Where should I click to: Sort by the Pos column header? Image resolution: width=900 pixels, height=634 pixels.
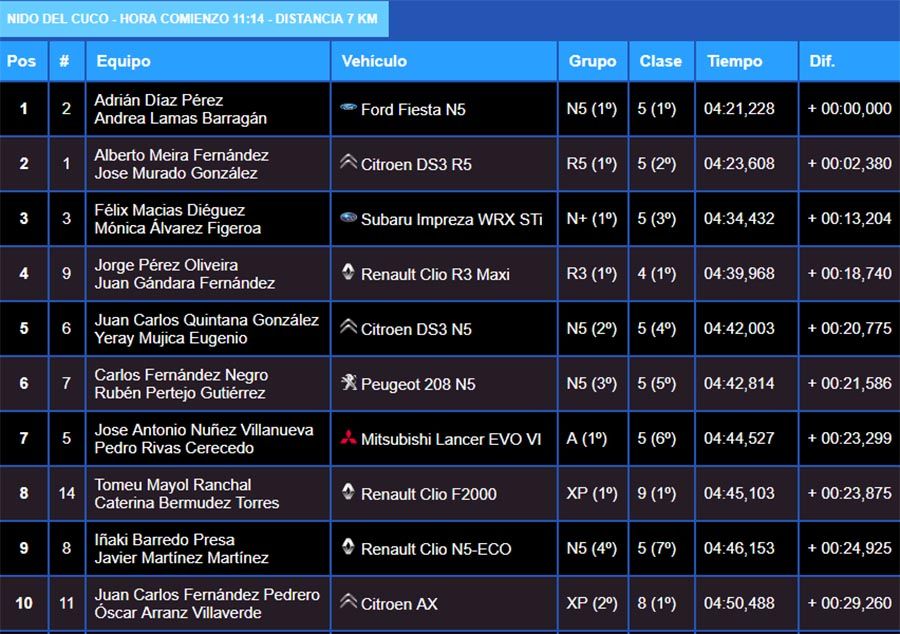pyautogui.click(x=21, y=61)
